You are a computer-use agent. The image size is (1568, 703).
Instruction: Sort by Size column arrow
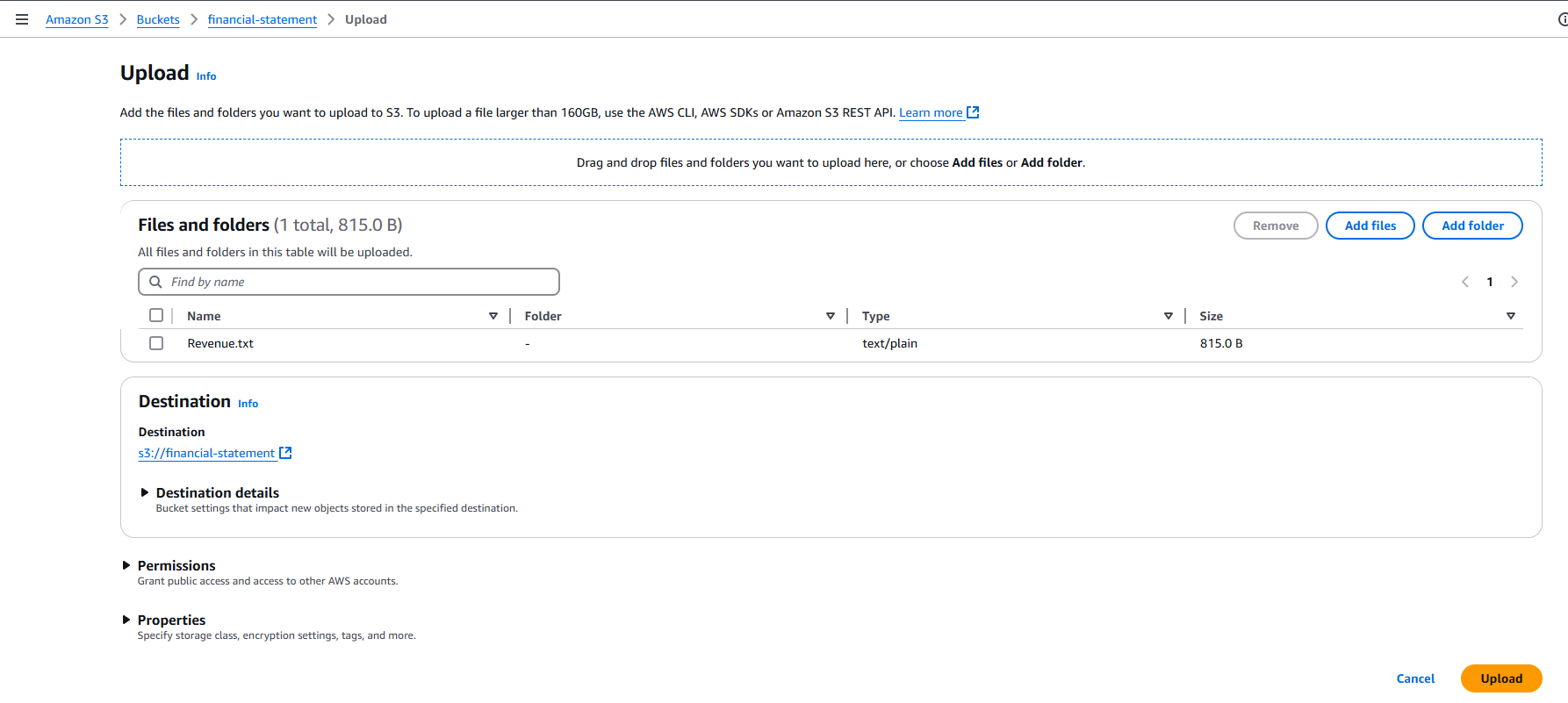pos(1511,316)
